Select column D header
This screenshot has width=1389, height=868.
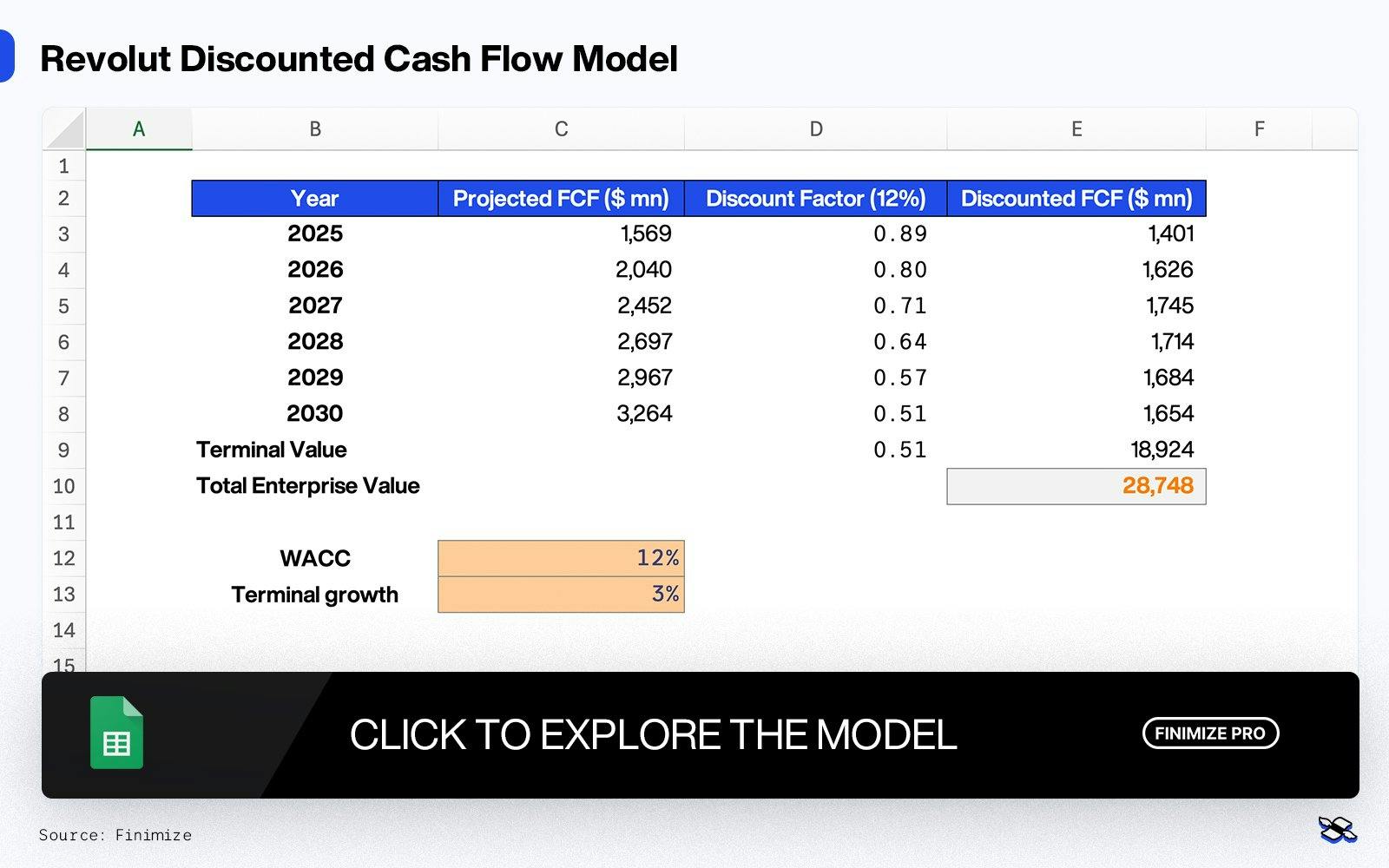coord(816,129)
